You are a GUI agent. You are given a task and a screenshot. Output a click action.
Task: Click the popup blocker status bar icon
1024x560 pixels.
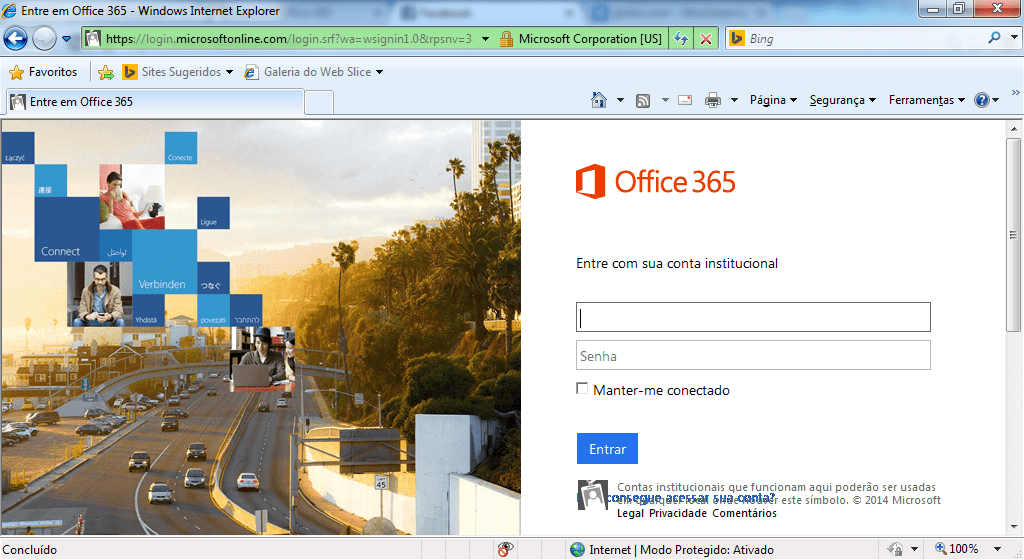507,549
